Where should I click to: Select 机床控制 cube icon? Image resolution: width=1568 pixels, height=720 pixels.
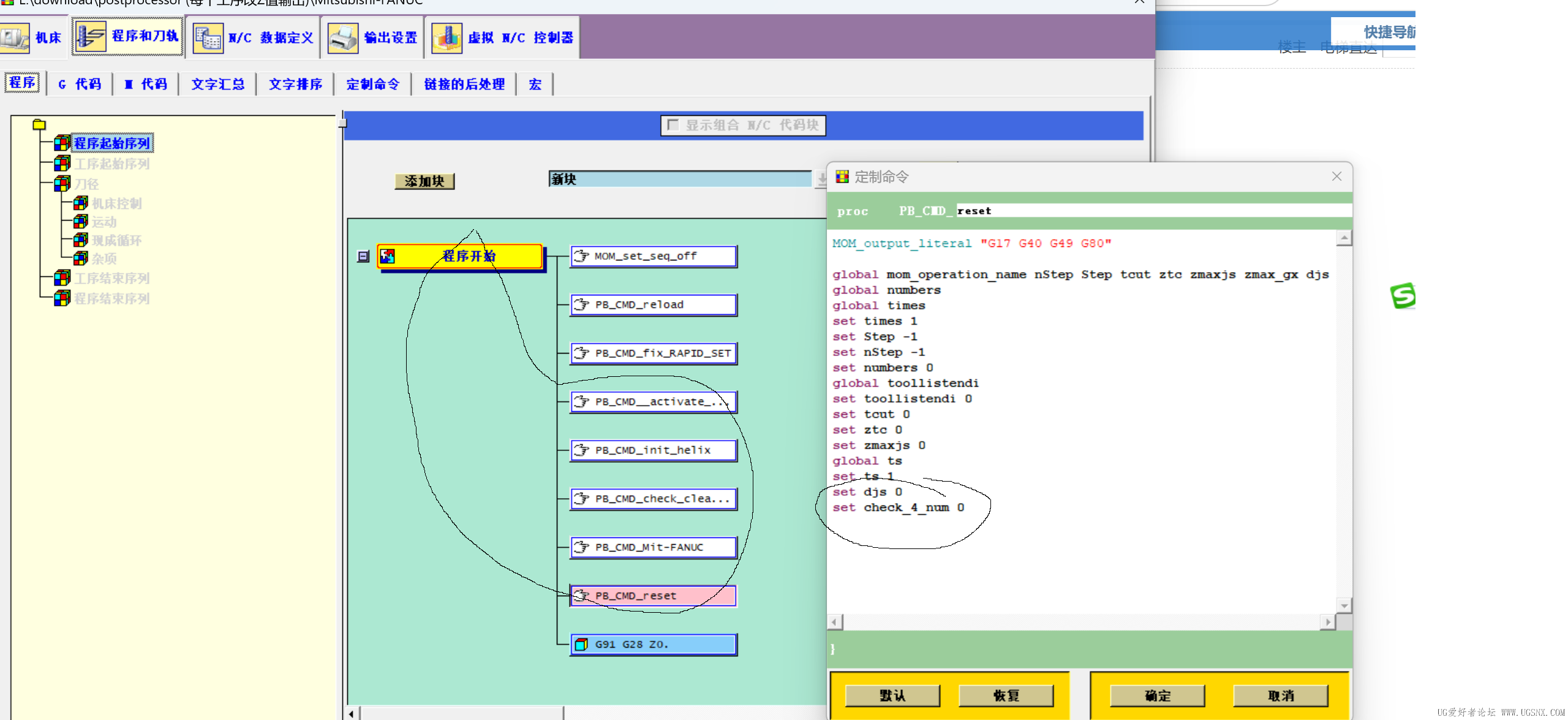point(80,203)
